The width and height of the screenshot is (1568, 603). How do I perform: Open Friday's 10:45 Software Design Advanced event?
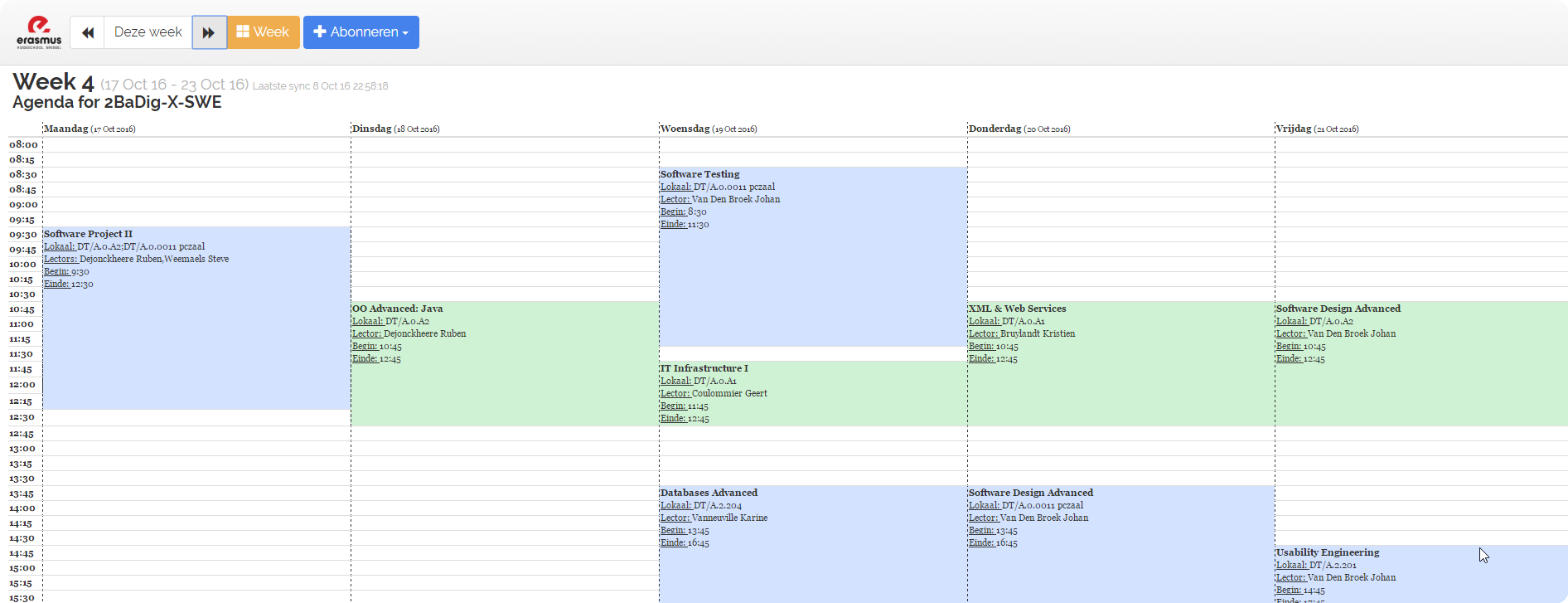coord(1421,363)
